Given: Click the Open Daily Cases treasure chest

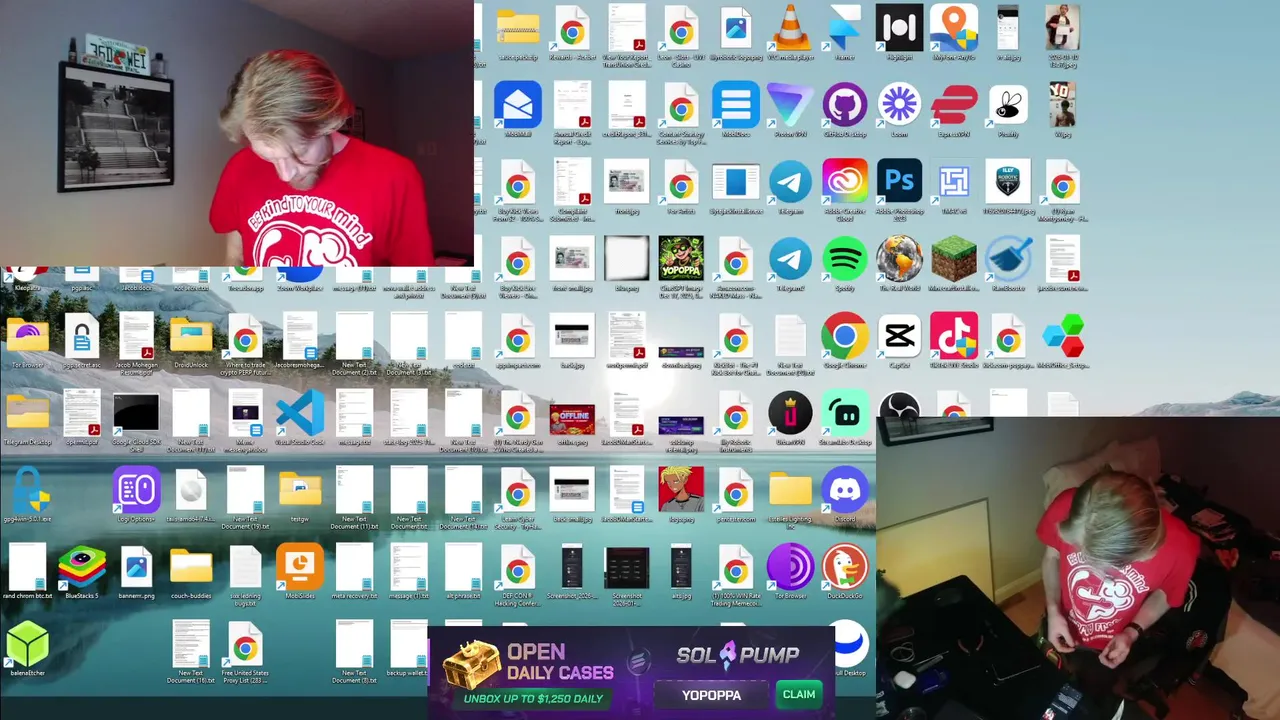Looking at the screenshot, I should coord(472,664).
